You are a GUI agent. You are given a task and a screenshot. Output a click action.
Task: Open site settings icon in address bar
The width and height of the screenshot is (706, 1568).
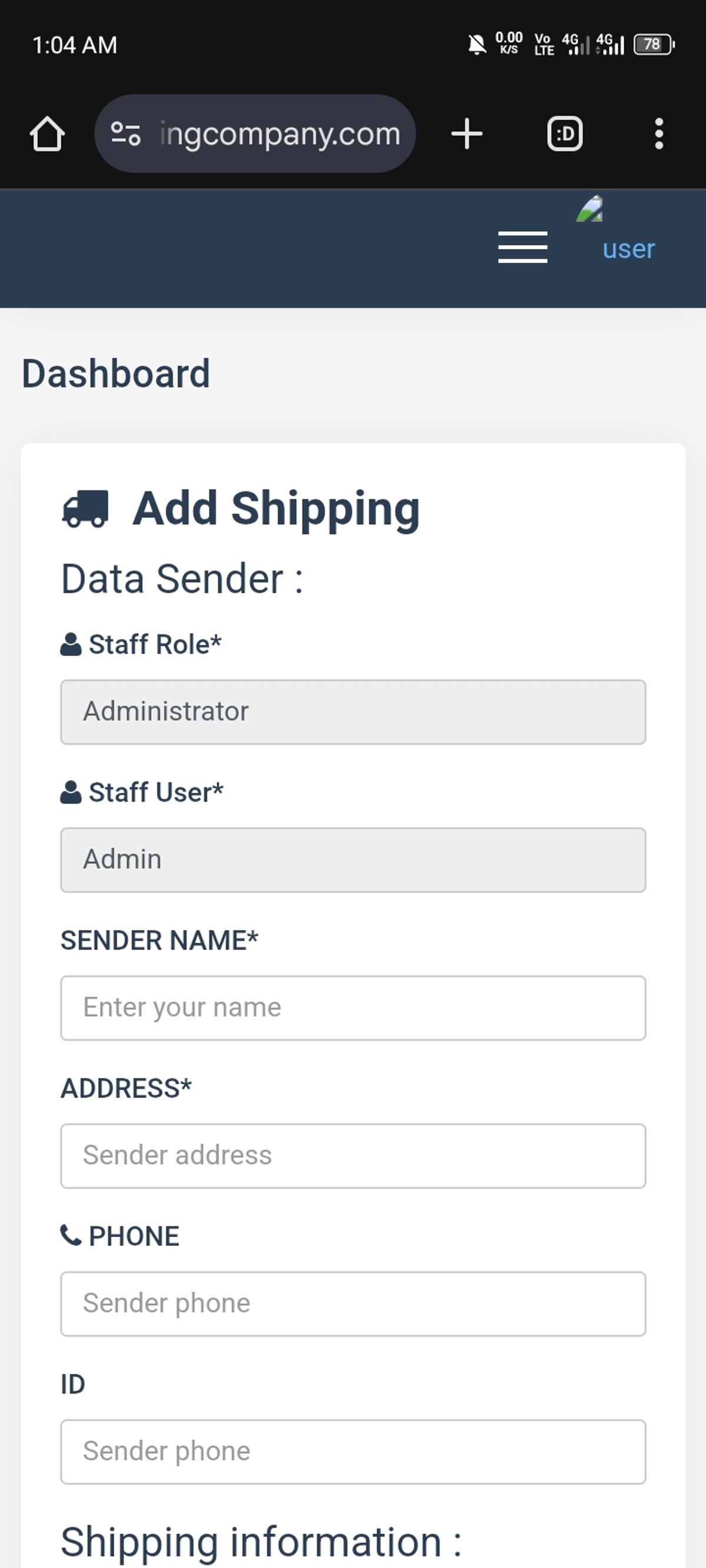pyautogui.click(x=125, y=133)
